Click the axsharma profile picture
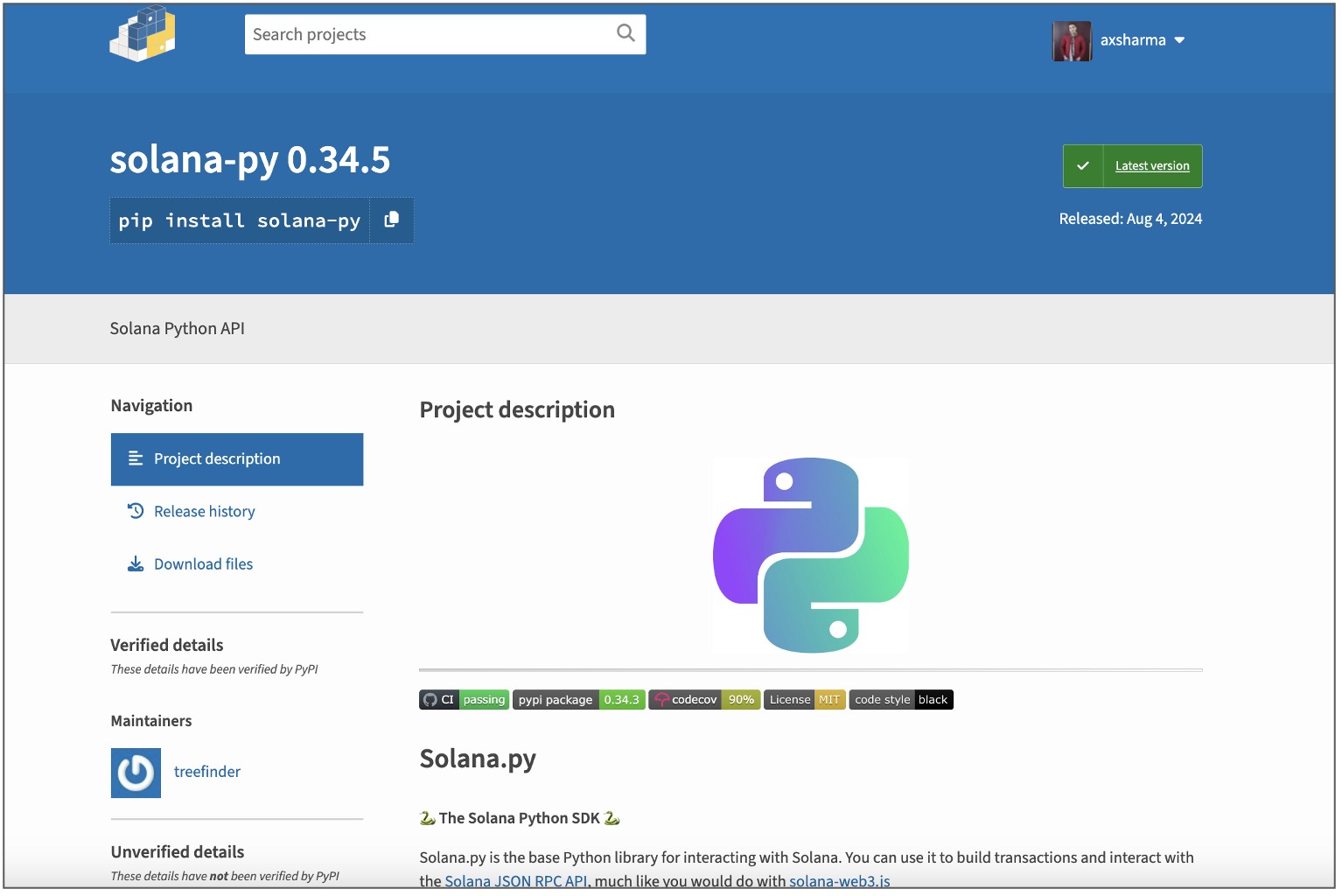The image size is (1342, 896). (x=1072, y=40)
